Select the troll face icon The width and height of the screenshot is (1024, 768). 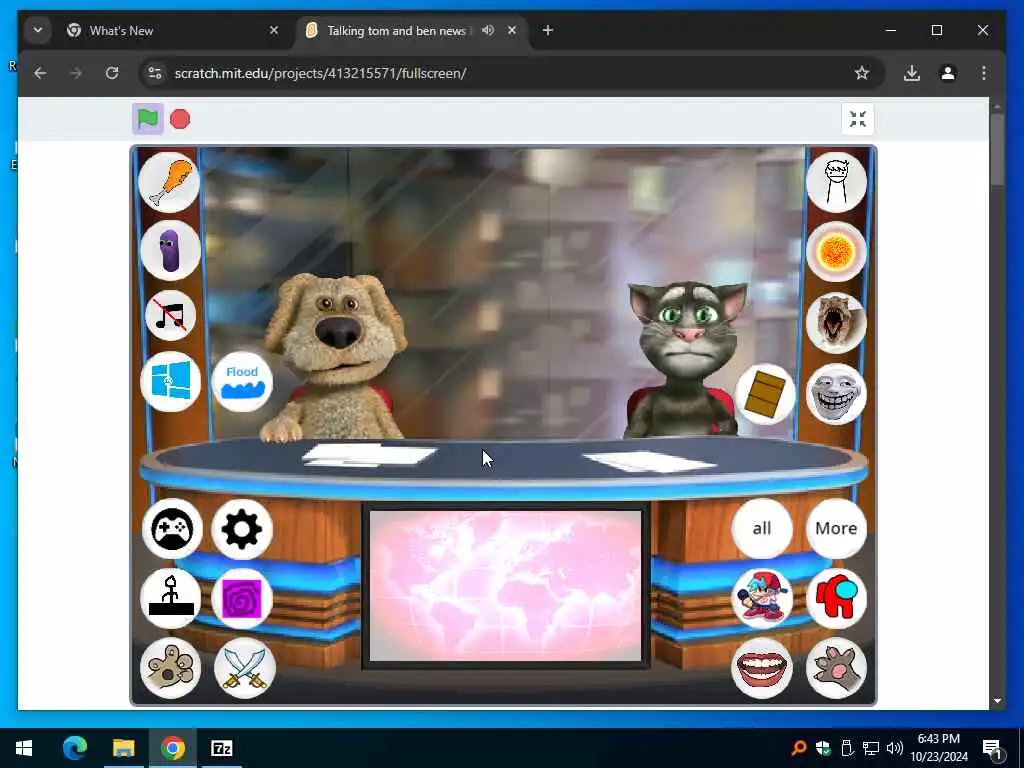837,394
